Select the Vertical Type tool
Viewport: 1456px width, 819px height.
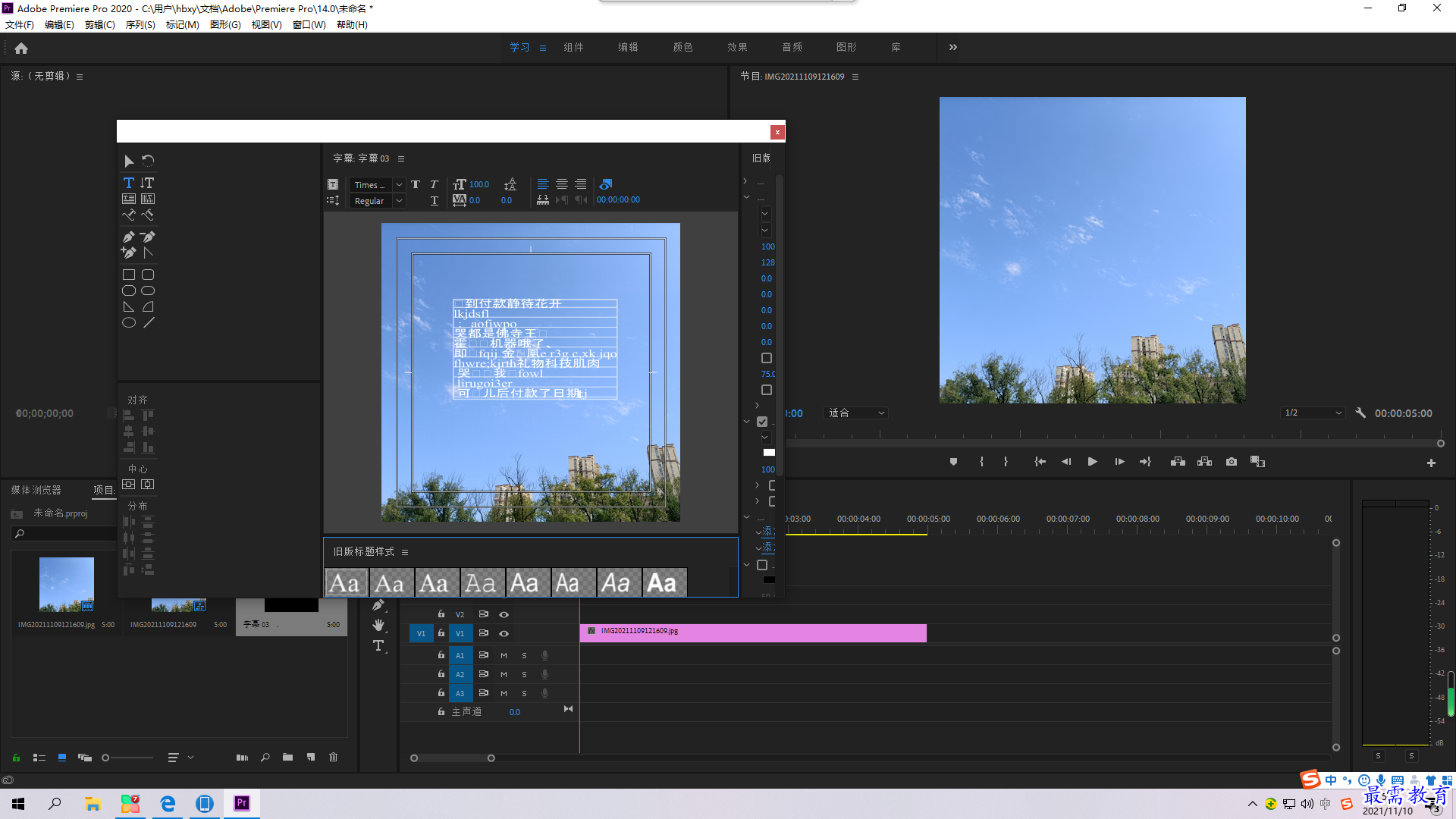[148, 183]
